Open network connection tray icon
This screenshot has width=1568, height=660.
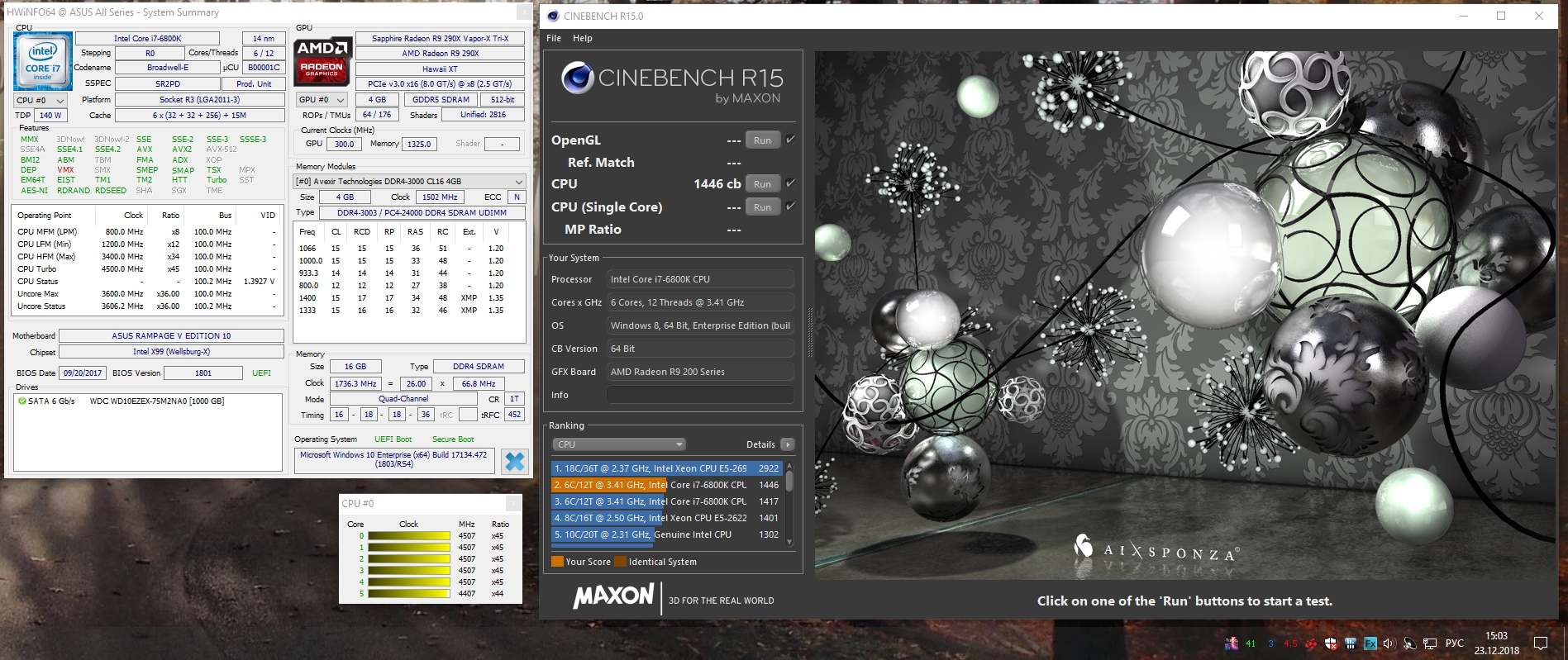click(x=1430, y=643)
